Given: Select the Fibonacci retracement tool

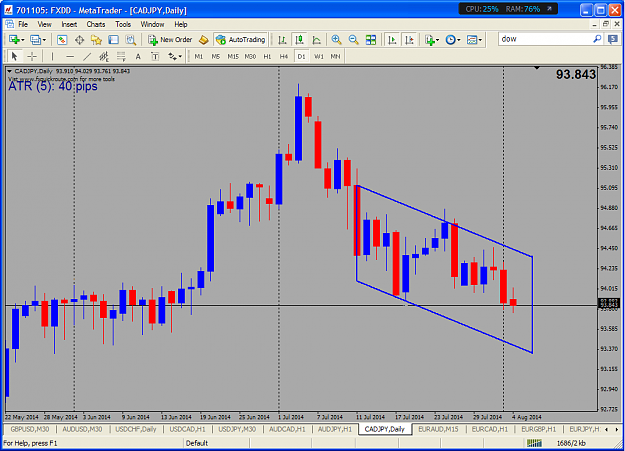Looking at the screenshot, I should 121,56.
